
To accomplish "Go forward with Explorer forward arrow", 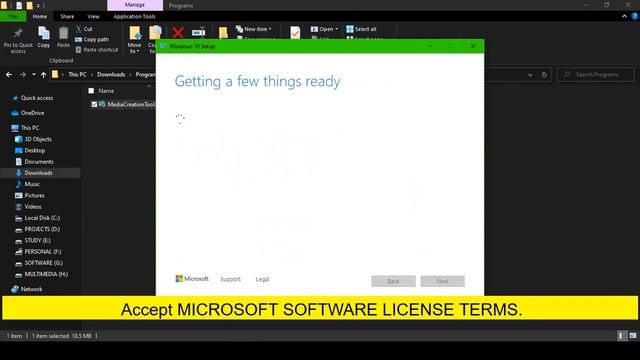I will pos(23,75).
